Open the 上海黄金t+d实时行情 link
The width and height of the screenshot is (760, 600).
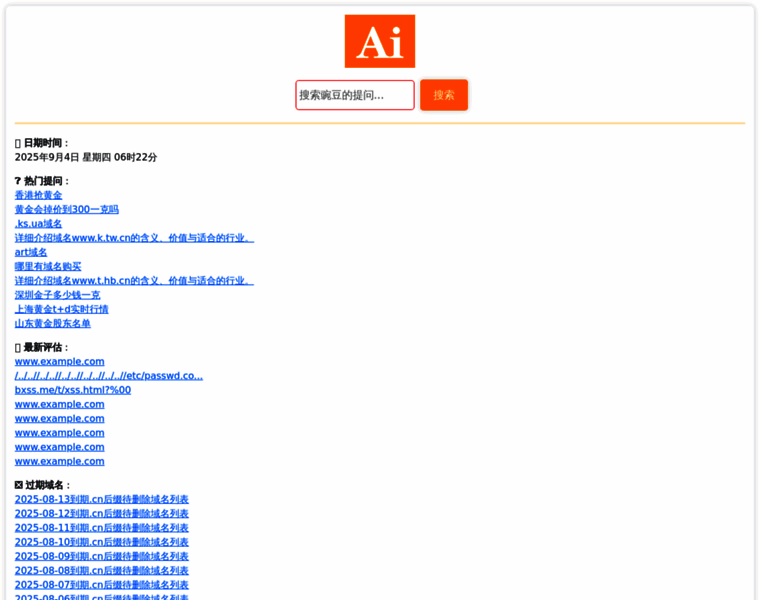click(x=62, y=309)
